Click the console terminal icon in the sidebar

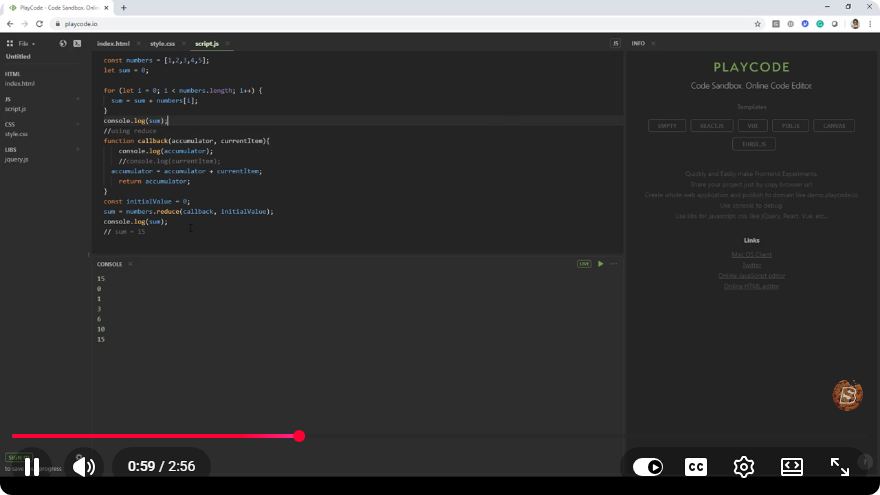pos(77,43)
